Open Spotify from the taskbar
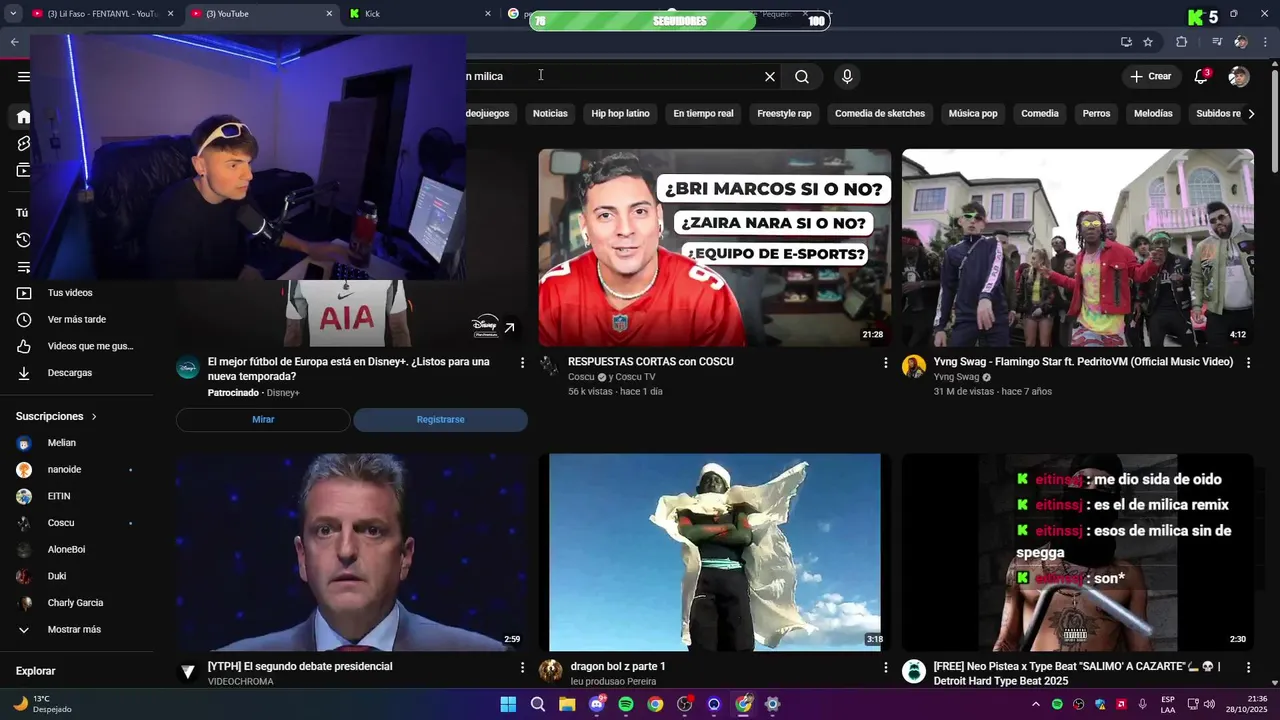Screen dimensions: 1280x720 pyautogui.click(x=626, y=704)
